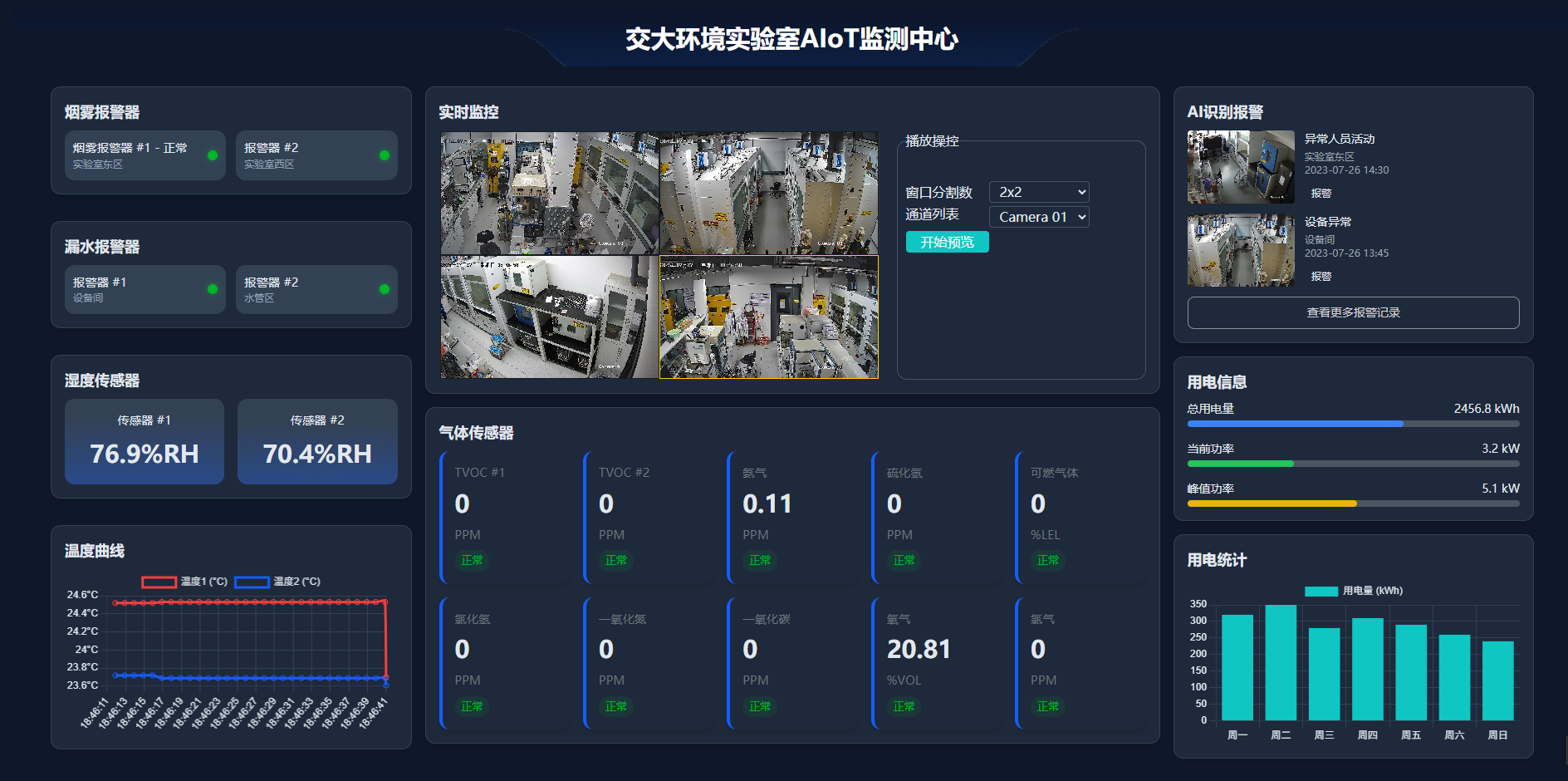Click the 周二 bar in 用电统计 chart
Viewport: 1568px width, 781px height.
coord(1281,662)
